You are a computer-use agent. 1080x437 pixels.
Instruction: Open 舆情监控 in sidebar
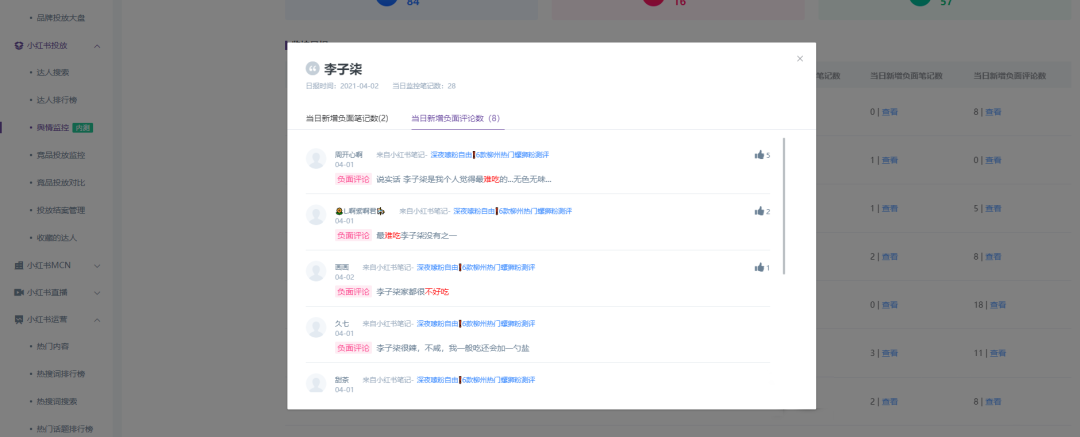click(x=52, y=128)
